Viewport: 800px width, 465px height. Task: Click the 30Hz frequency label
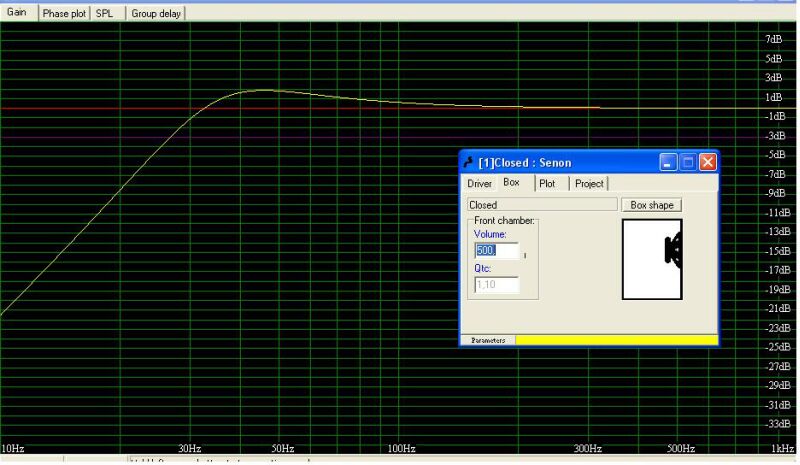(x=189, y=449)
